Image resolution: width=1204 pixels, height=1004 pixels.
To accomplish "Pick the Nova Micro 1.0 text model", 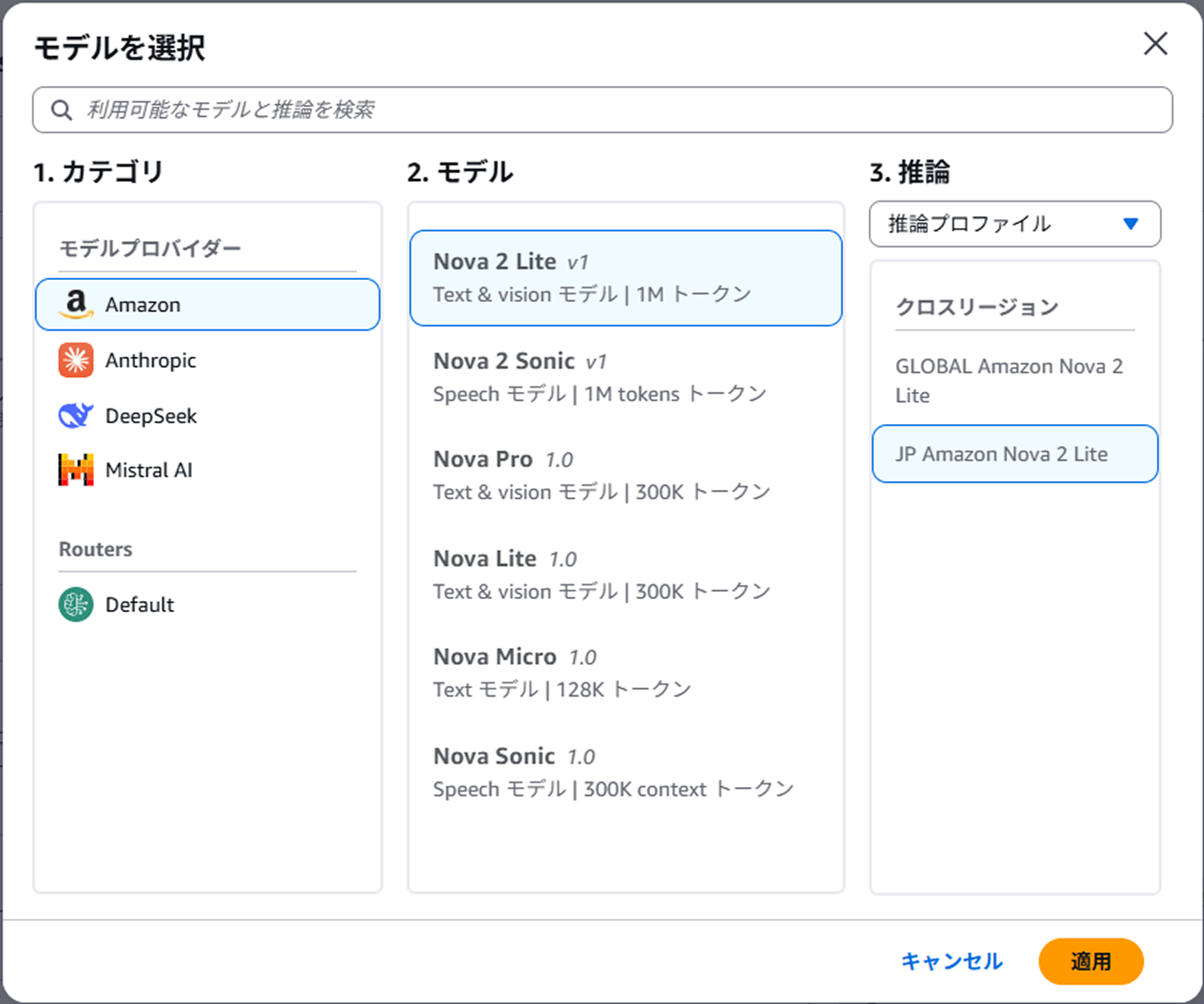I will click(x=625, y=673).
